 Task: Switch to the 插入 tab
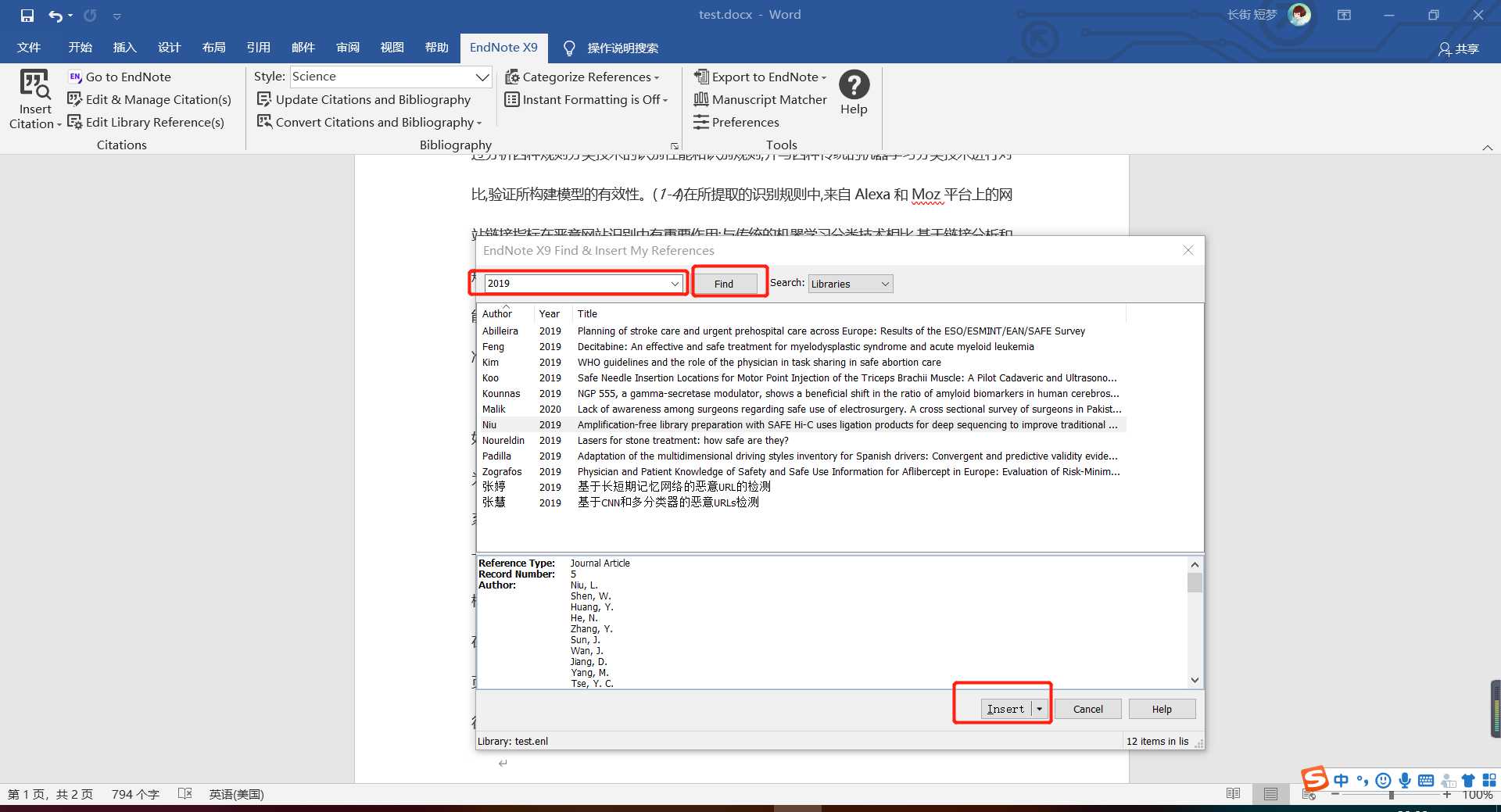pyautogui.click(x=124, y=48)
